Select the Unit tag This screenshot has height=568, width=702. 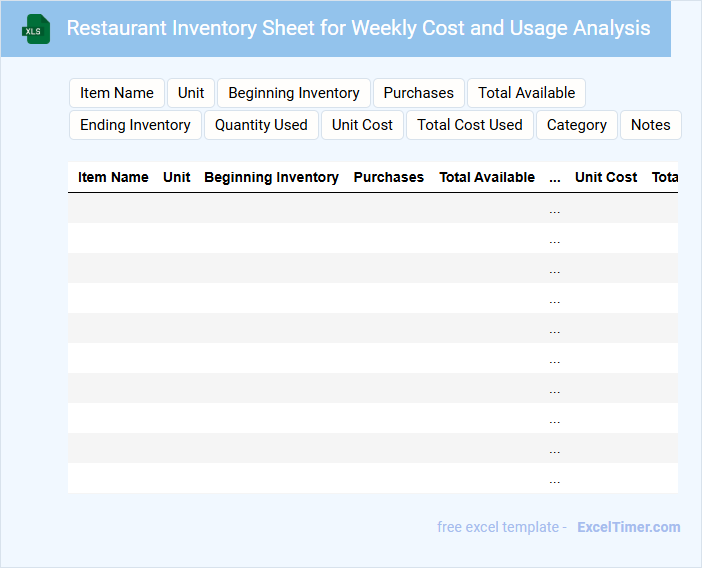[x=191, y=93]
